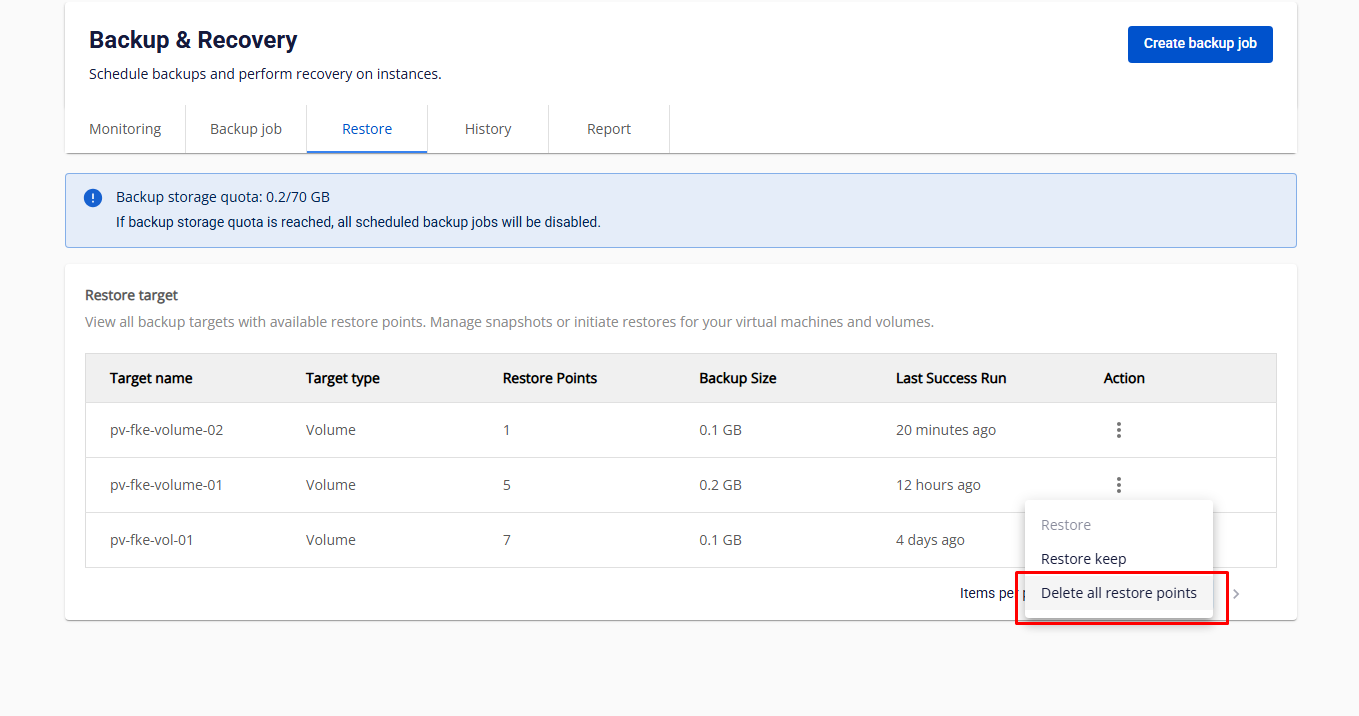Click the Restore Points column header
Image resolution: width=1359 pixels, height=716 pixels.
click(x=549, y=378)
